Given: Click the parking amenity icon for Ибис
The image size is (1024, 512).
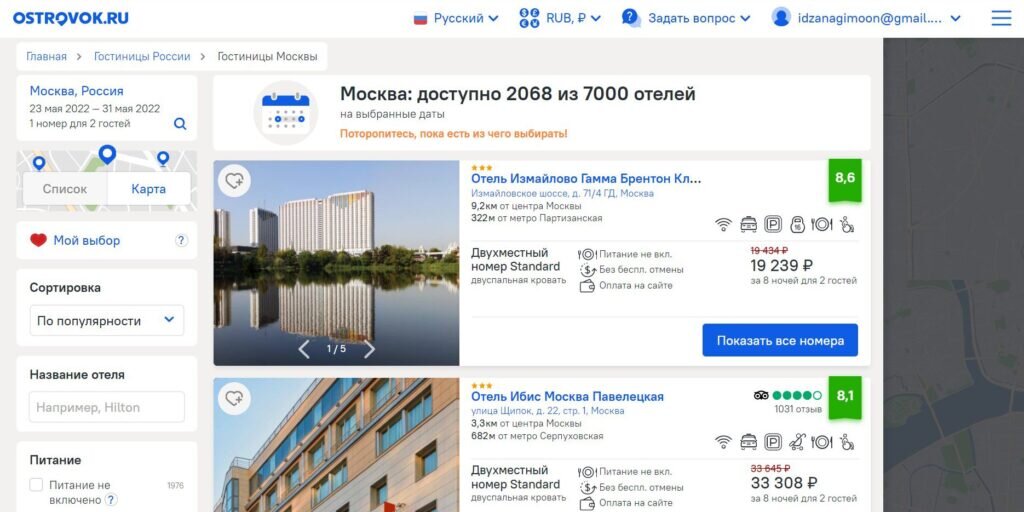Looking at the screenshot, I should pyautogui.click(x=773, y=442).
